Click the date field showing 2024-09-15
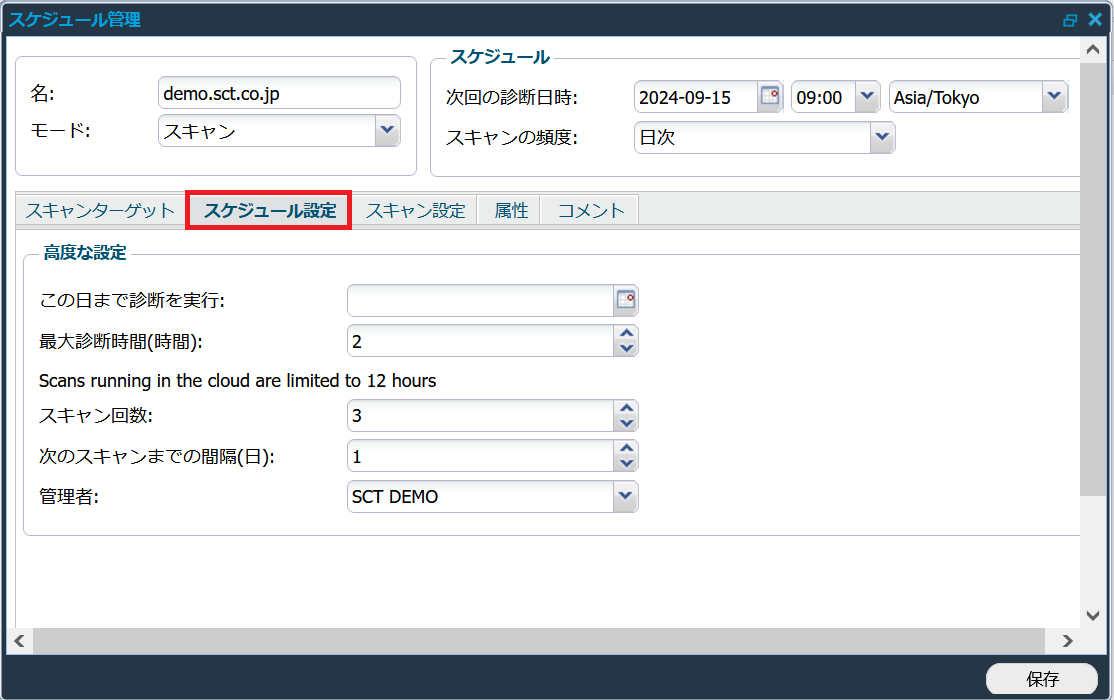 pyautogui.click(x=696, y=97)
